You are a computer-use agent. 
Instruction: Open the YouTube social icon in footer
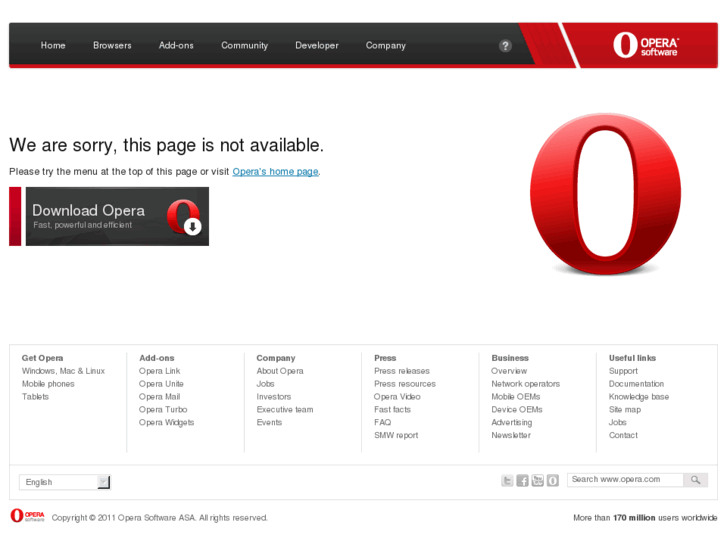(538, 481)
